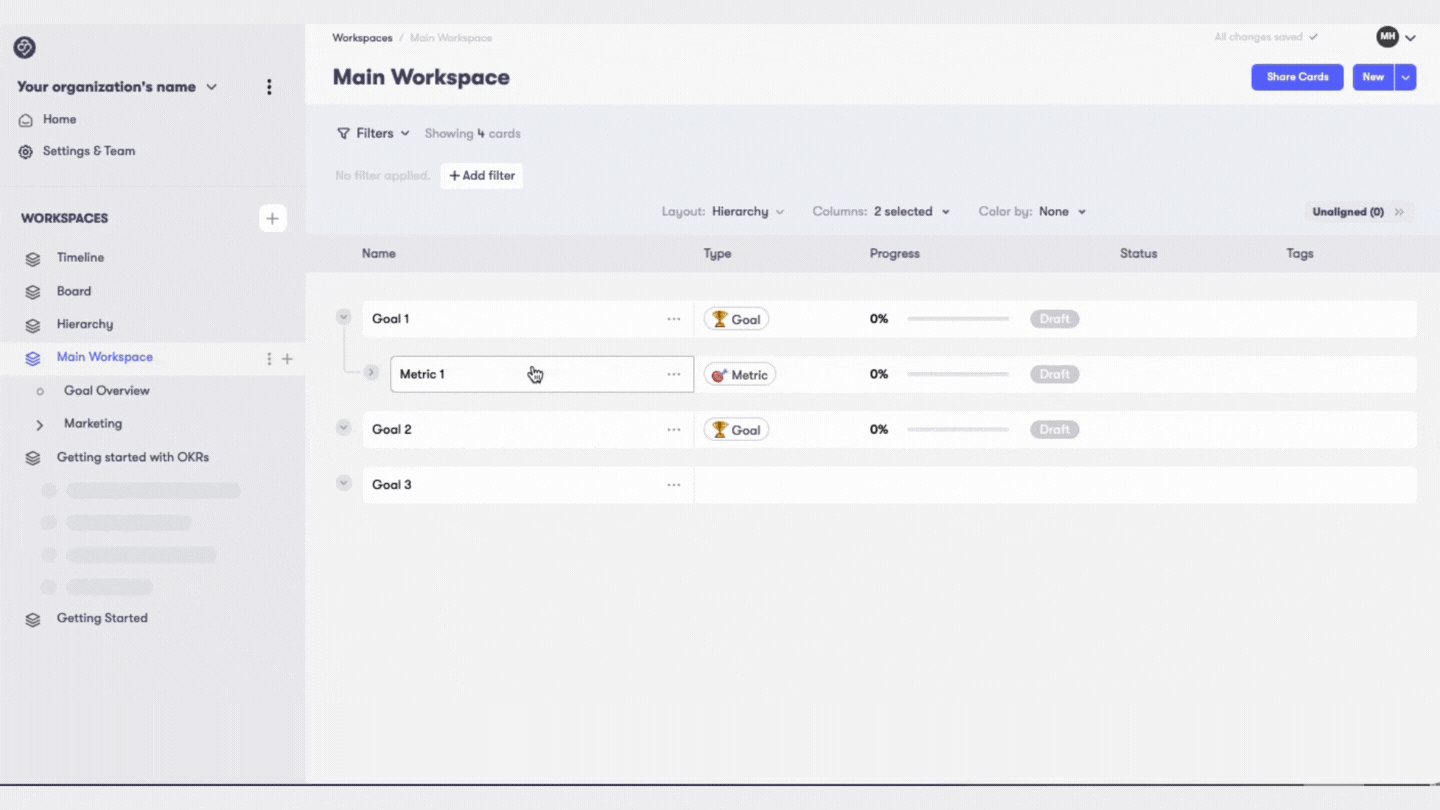Image resolution: width=1440 pixels, height=810 pixels.
Task: Click the Goal 2 progress bar
Action: pos(958,430)
